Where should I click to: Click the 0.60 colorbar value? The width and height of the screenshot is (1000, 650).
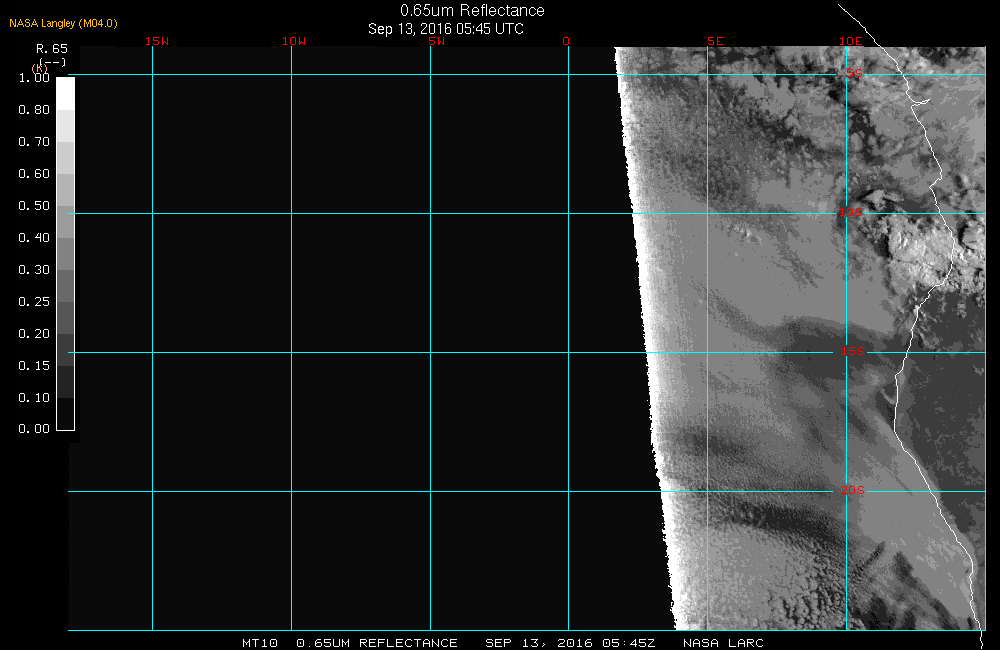tap(34, 174)
